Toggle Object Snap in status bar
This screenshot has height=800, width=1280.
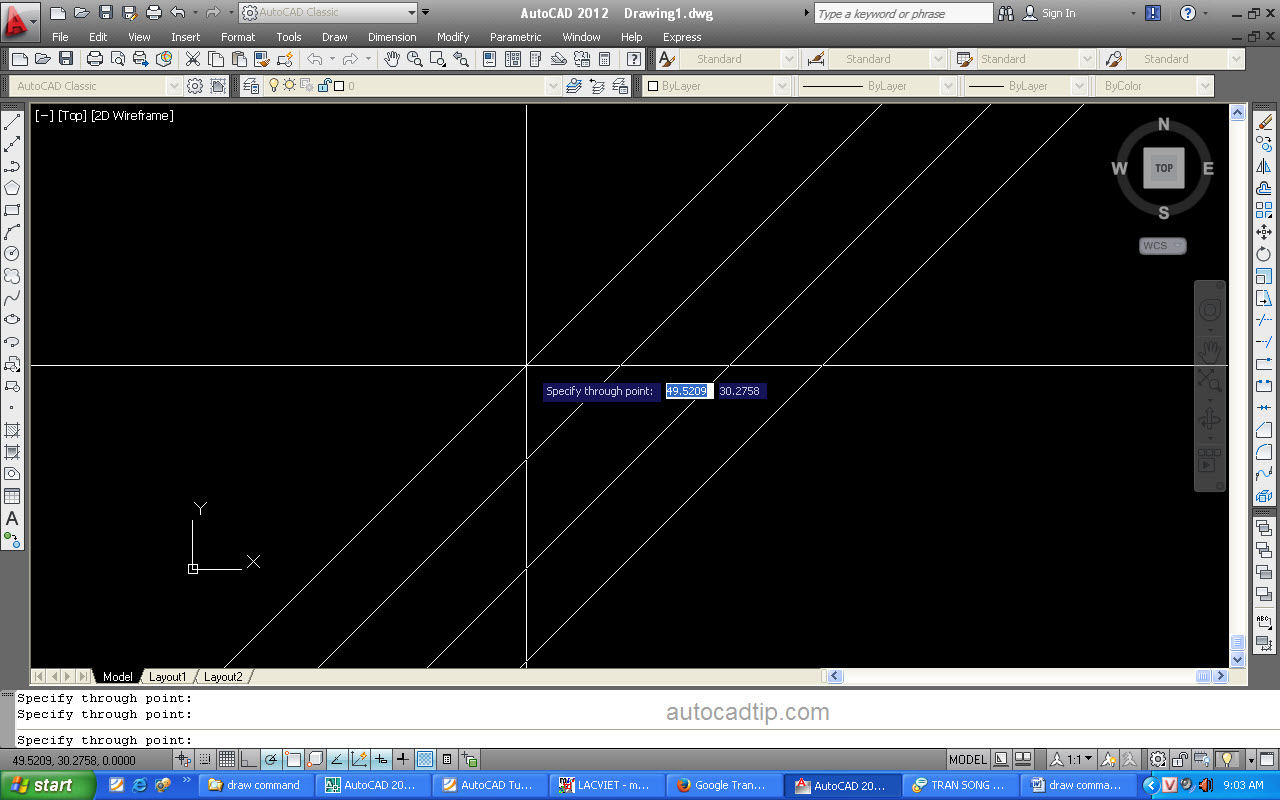293,759
